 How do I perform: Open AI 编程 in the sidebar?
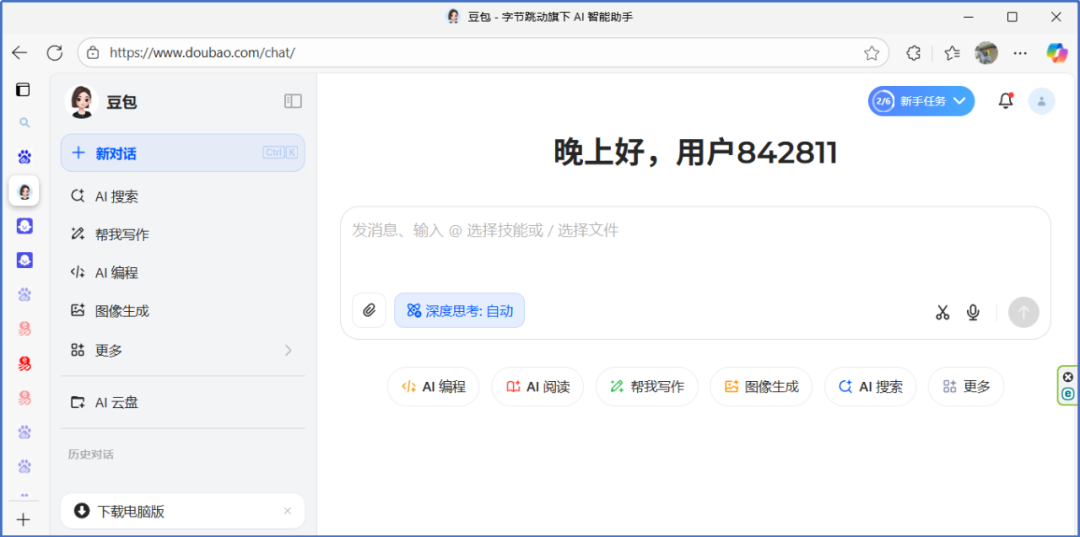tap(183, 273)
